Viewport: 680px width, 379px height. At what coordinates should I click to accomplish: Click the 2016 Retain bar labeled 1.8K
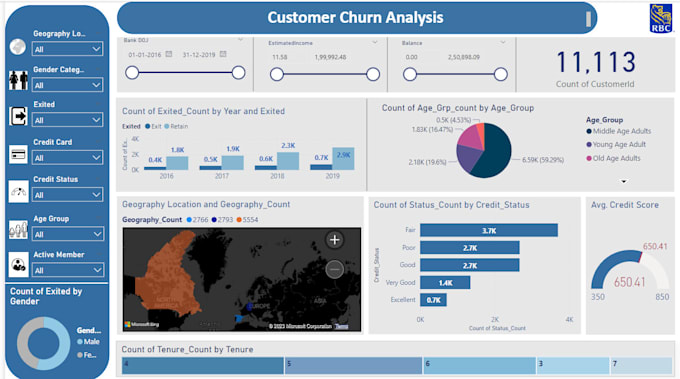coord(177,163)
